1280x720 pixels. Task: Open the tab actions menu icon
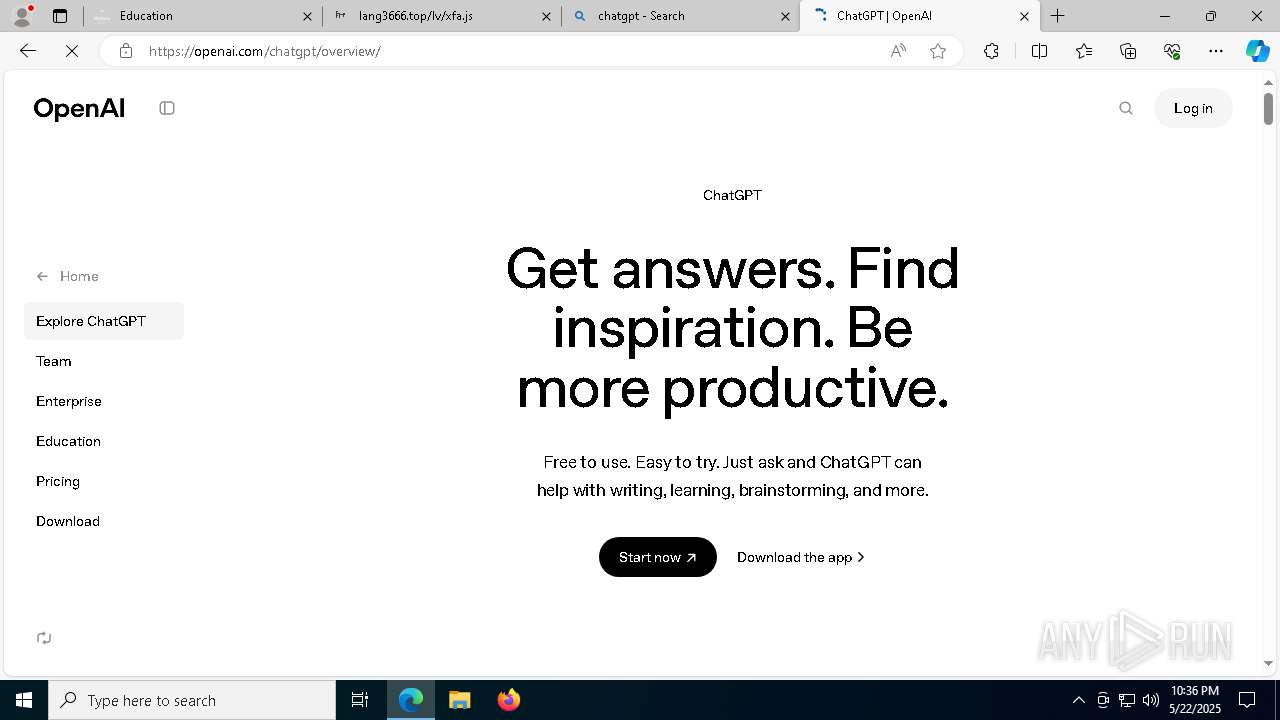(x=60, y=16)
